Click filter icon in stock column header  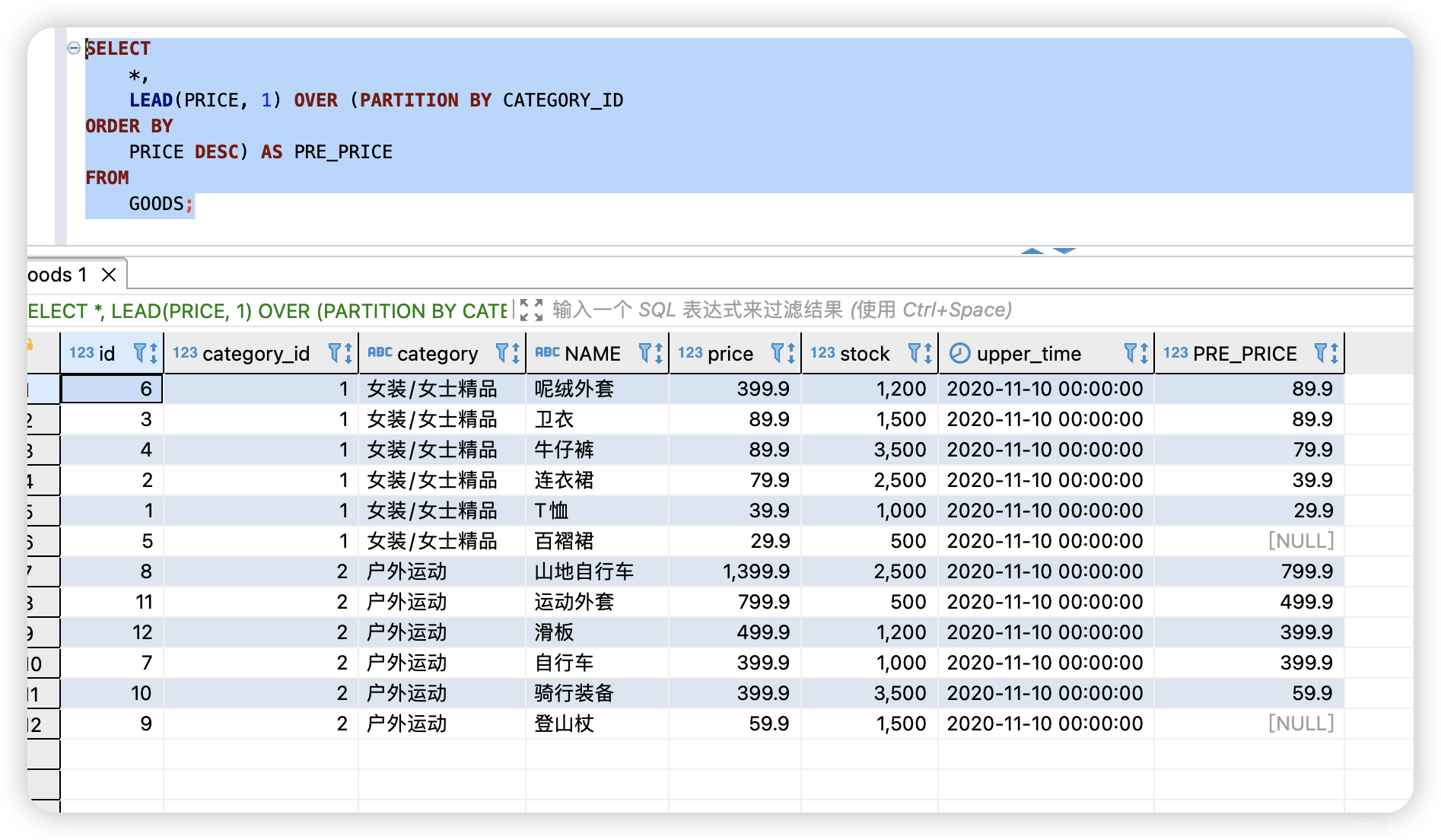915,353
